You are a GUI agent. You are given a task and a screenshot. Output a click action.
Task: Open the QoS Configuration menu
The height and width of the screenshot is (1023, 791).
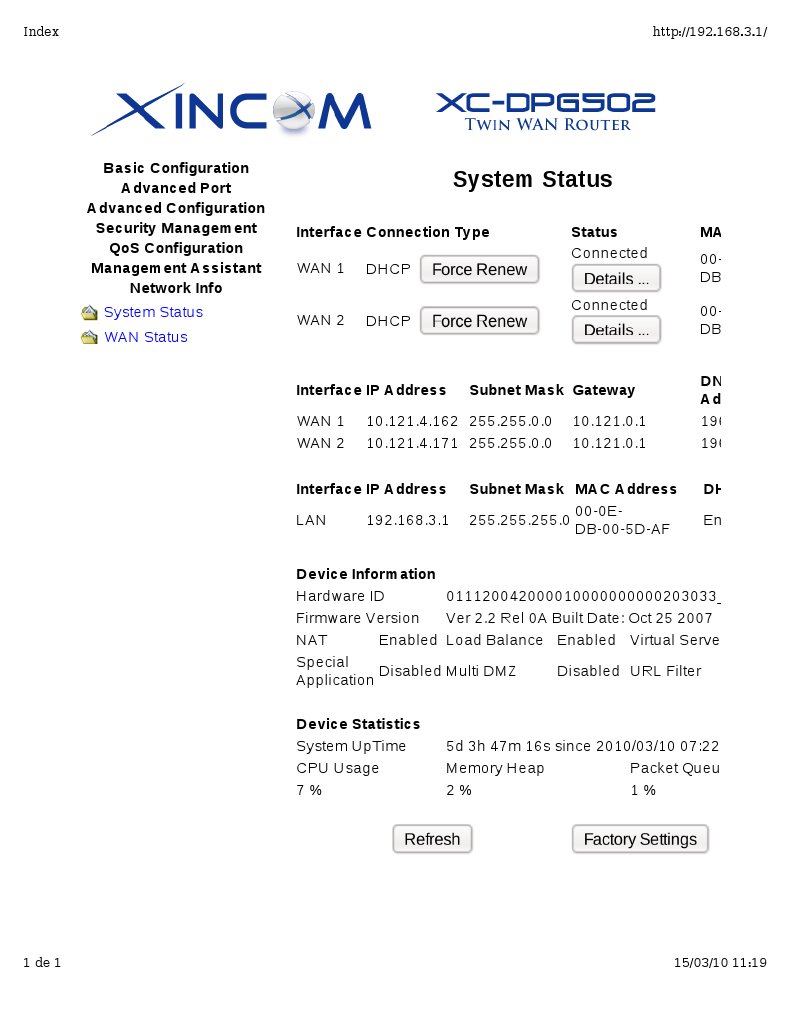[x=176, y=248]
